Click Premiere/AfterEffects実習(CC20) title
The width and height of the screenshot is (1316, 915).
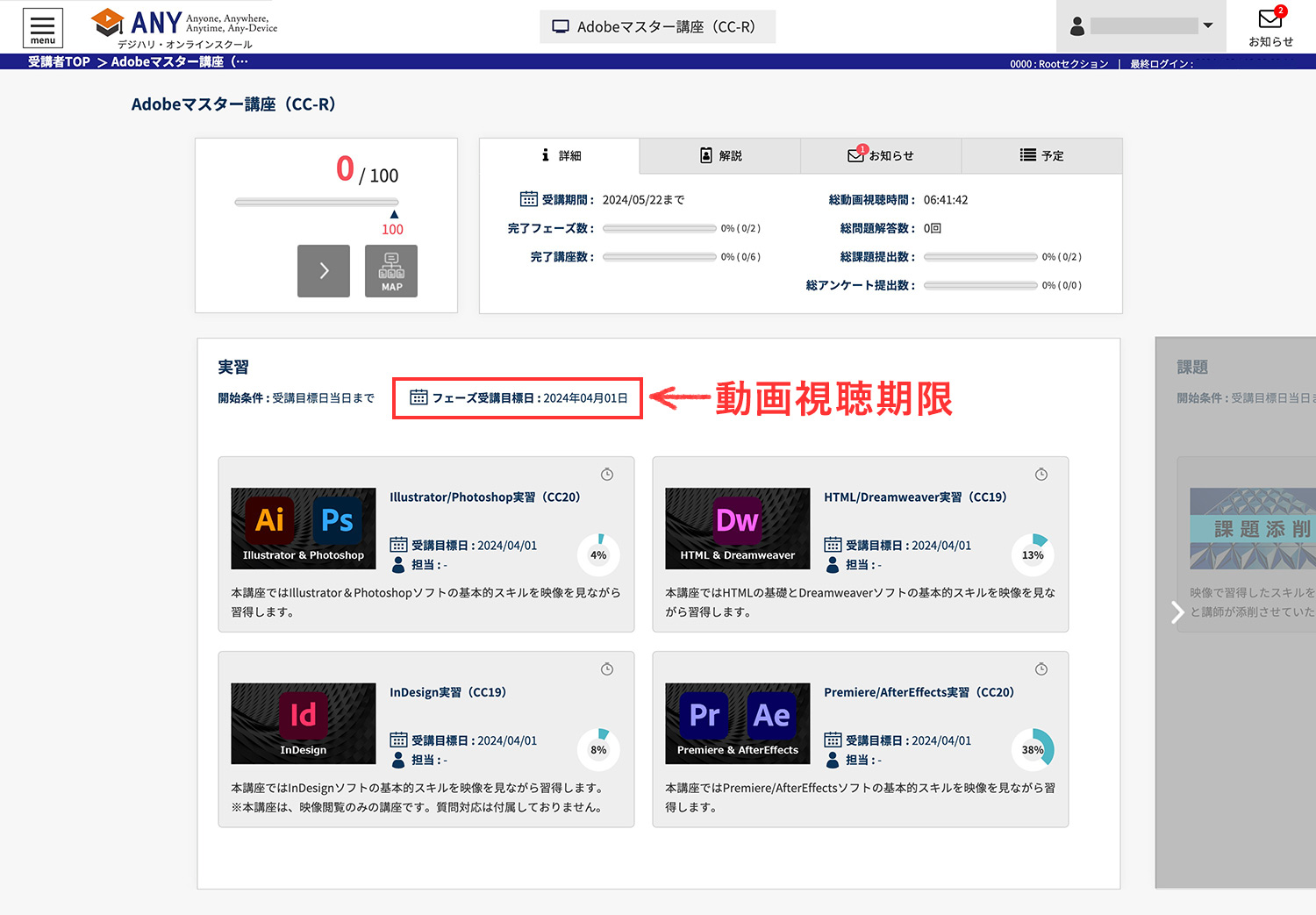pos(919,692)
